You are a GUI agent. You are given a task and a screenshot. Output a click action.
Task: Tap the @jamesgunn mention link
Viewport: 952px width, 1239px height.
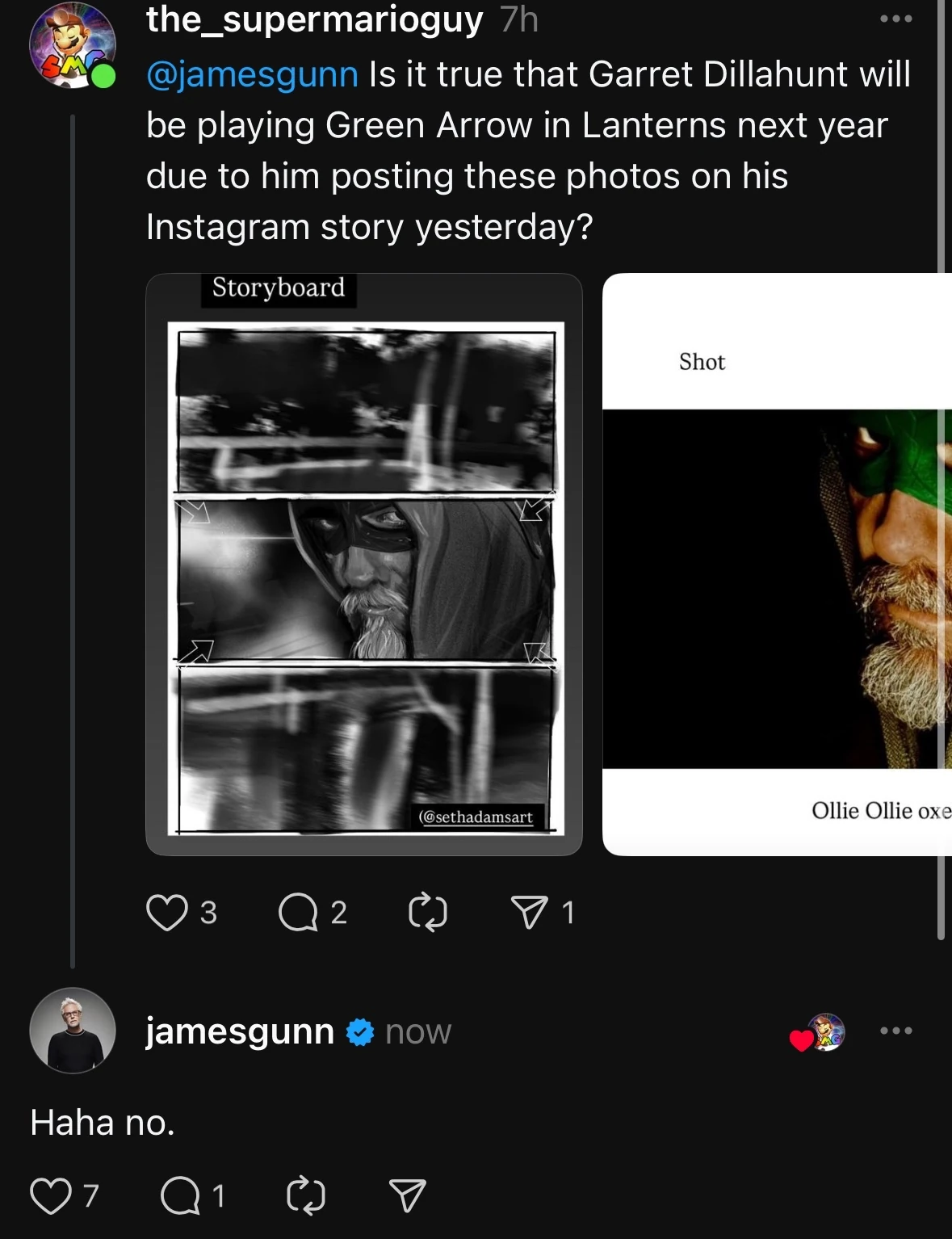point(252,74)
